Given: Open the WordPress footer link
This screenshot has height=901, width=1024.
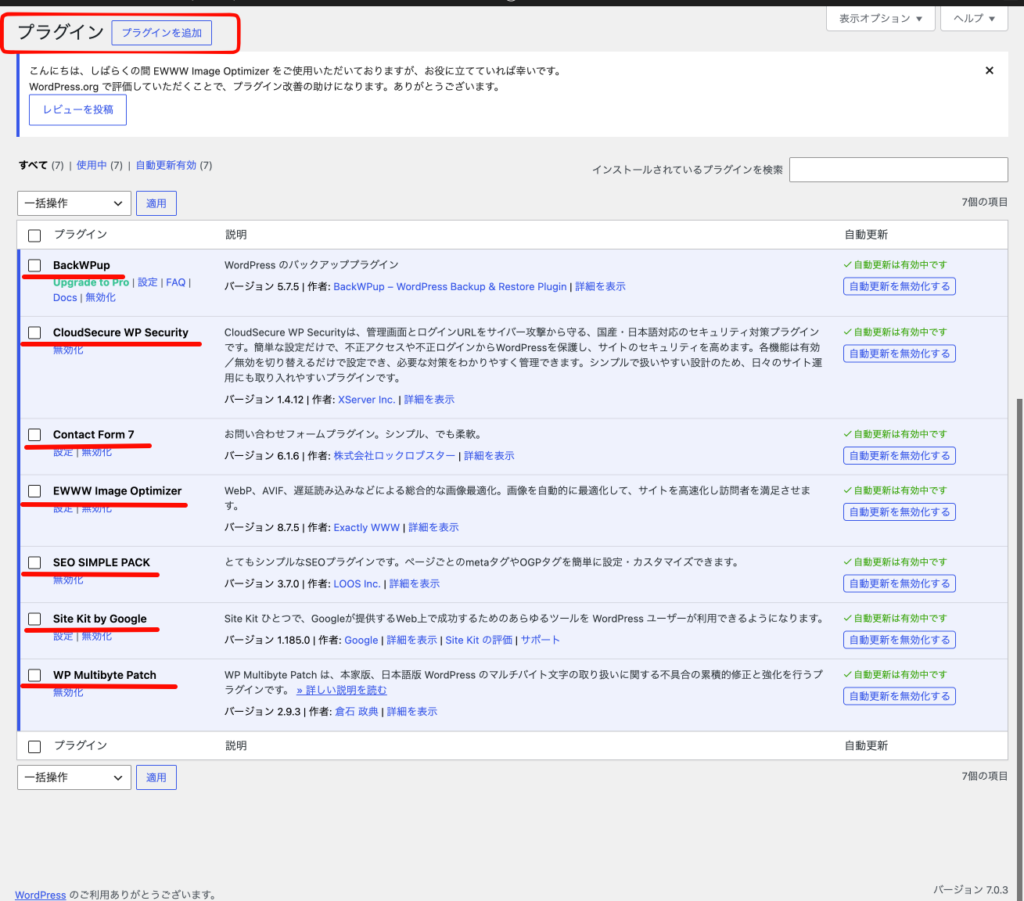Looking at the screenshot, I should (40, 894).
